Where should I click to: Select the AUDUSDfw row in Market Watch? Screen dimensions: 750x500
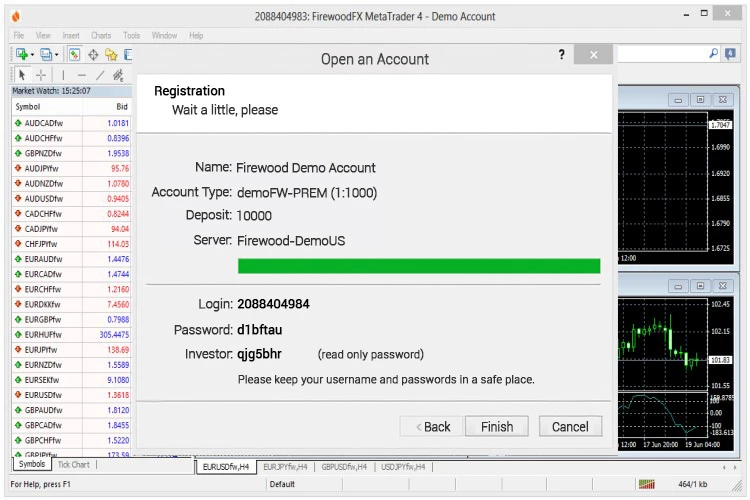(71, 199)
